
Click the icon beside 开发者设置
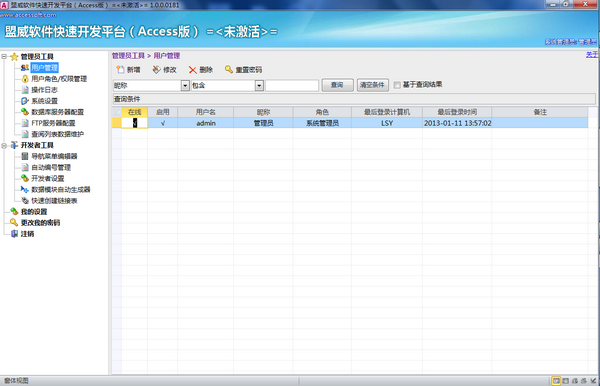(25, 178)
